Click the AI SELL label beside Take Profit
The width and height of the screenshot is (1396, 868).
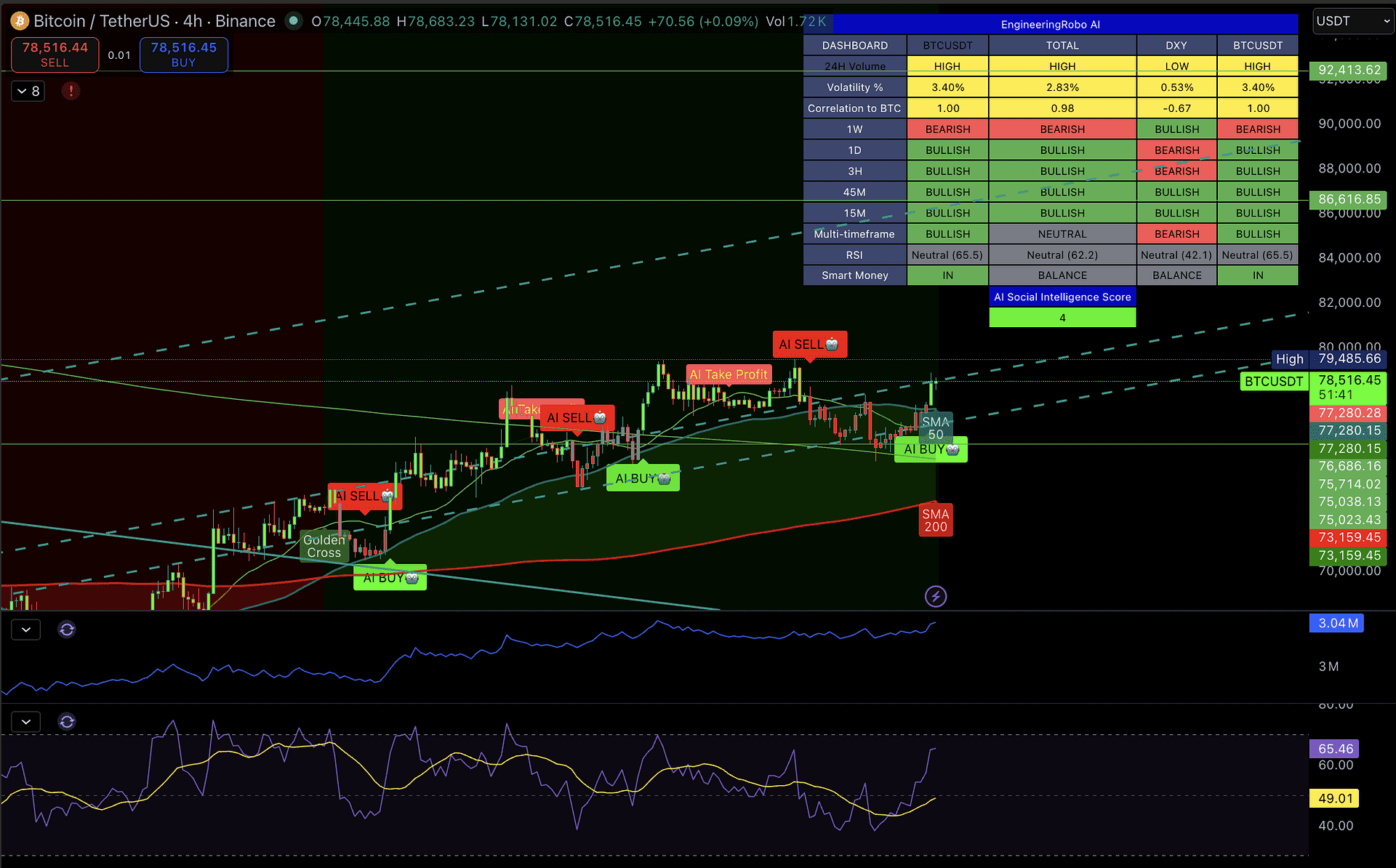click(x=577, y=418)
